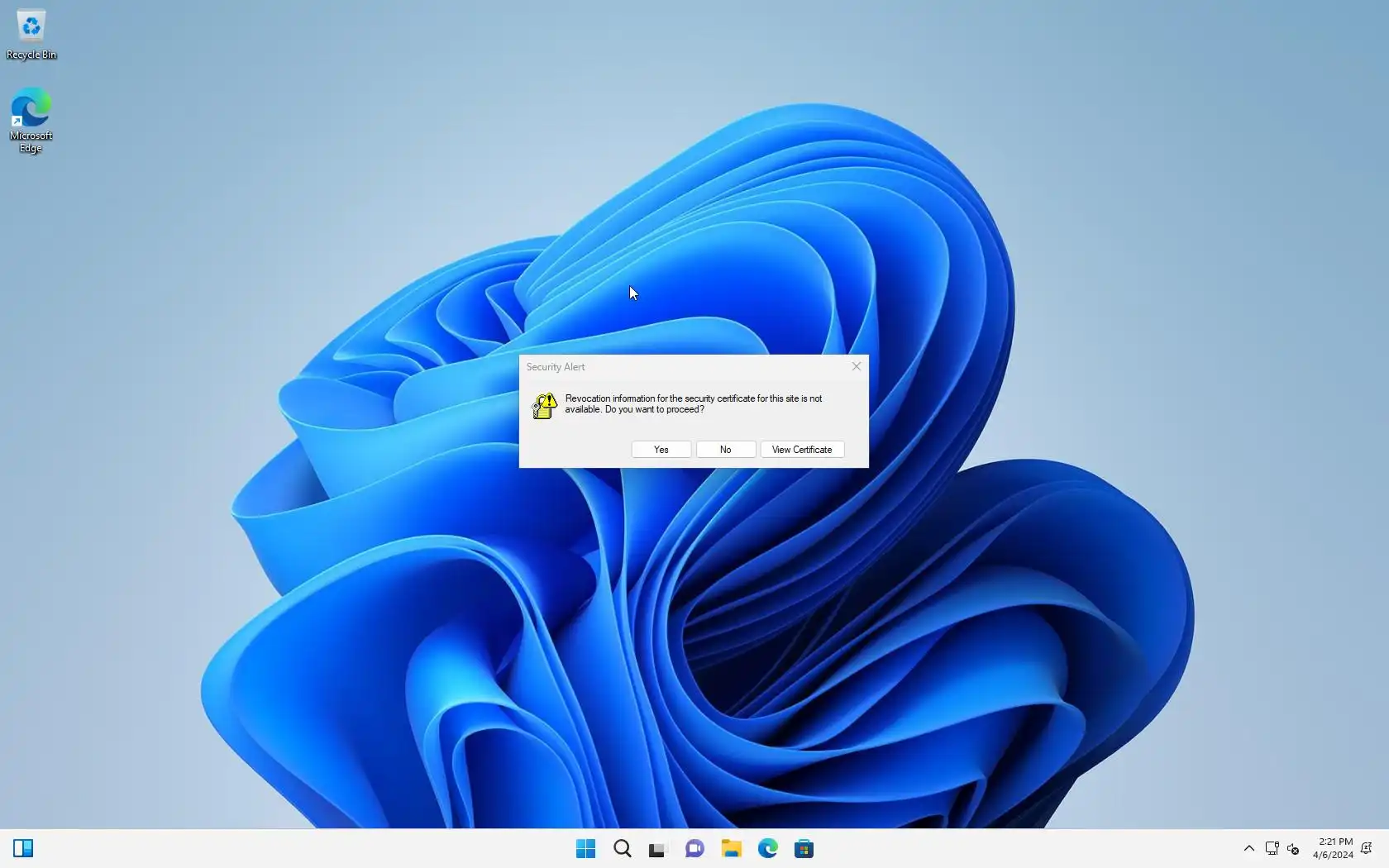Screen dimensions: 1389x868
Task: Open taskbar Search
Action: tap(623, 849)
